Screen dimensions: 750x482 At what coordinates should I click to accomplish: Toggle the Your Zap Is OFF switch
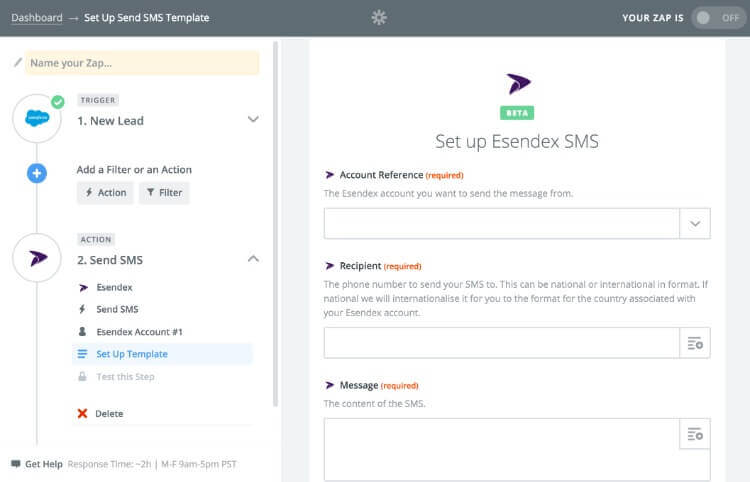point(719,18)
